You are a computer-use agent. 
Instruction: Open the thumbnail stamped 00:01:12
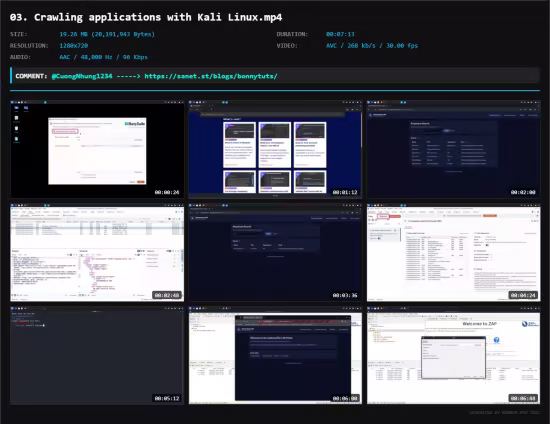point(275,149)
